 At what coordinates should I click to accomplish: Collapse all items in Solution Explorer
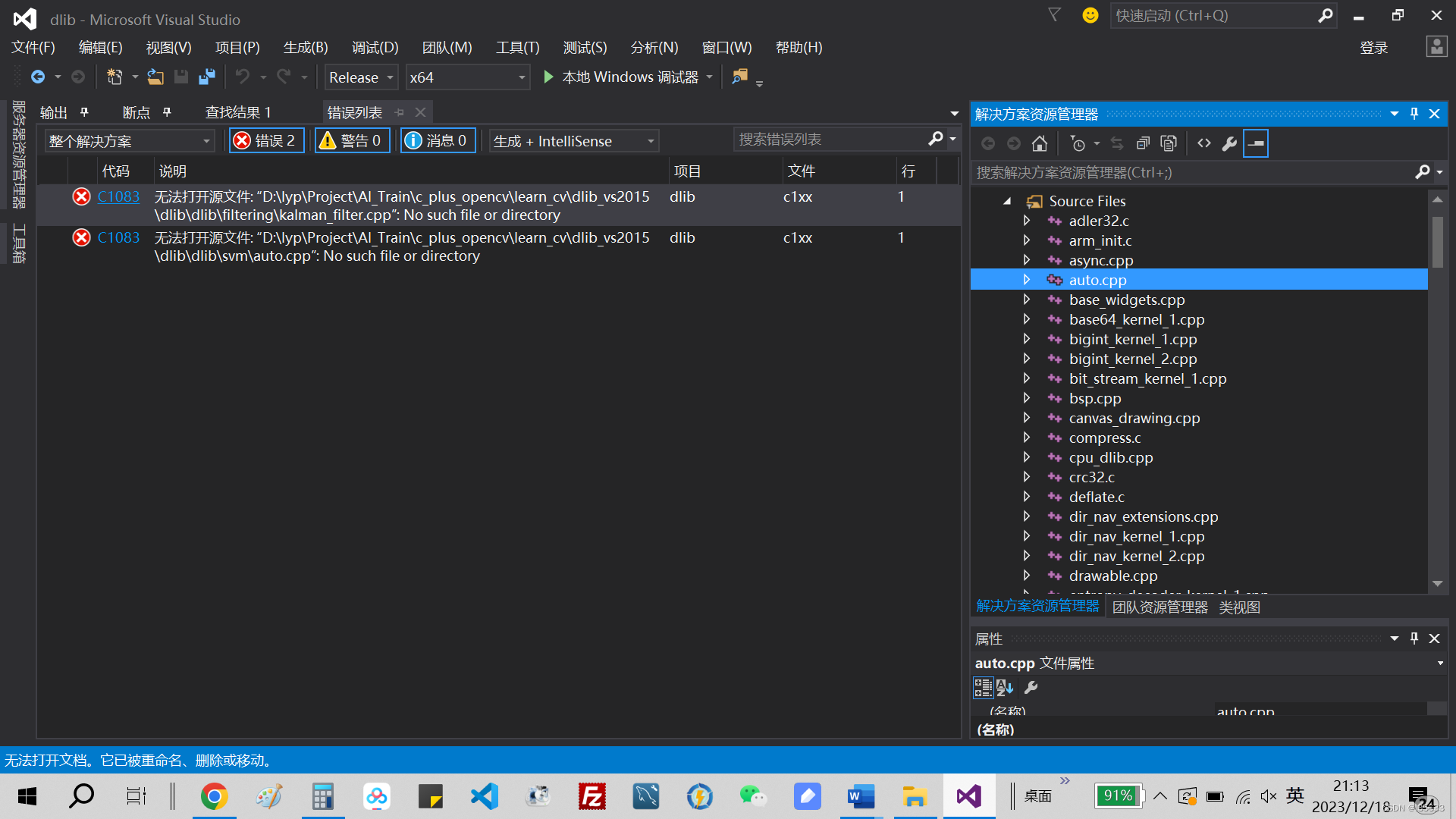[x=1143, y=143]
